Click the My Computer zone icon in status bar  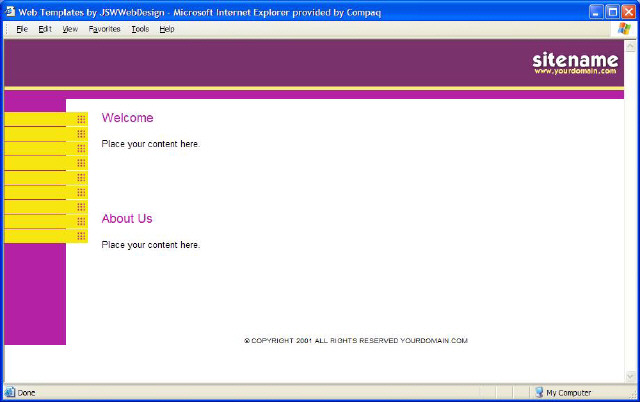click(x=539, y=393)
